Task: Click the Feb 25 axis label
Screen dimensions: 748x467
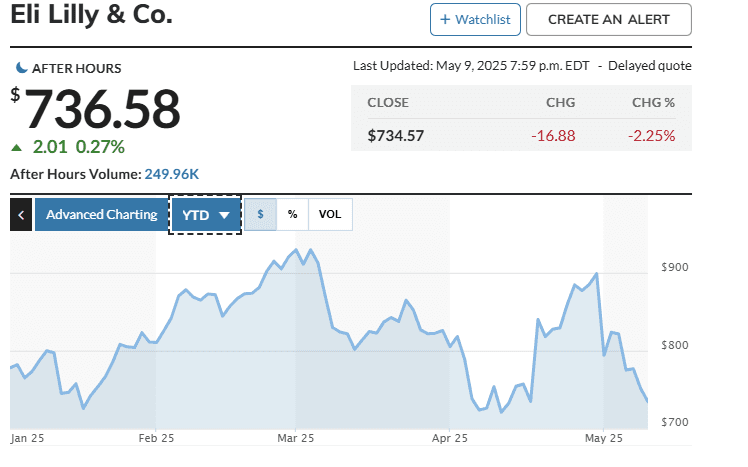Action: click(156, 438)
